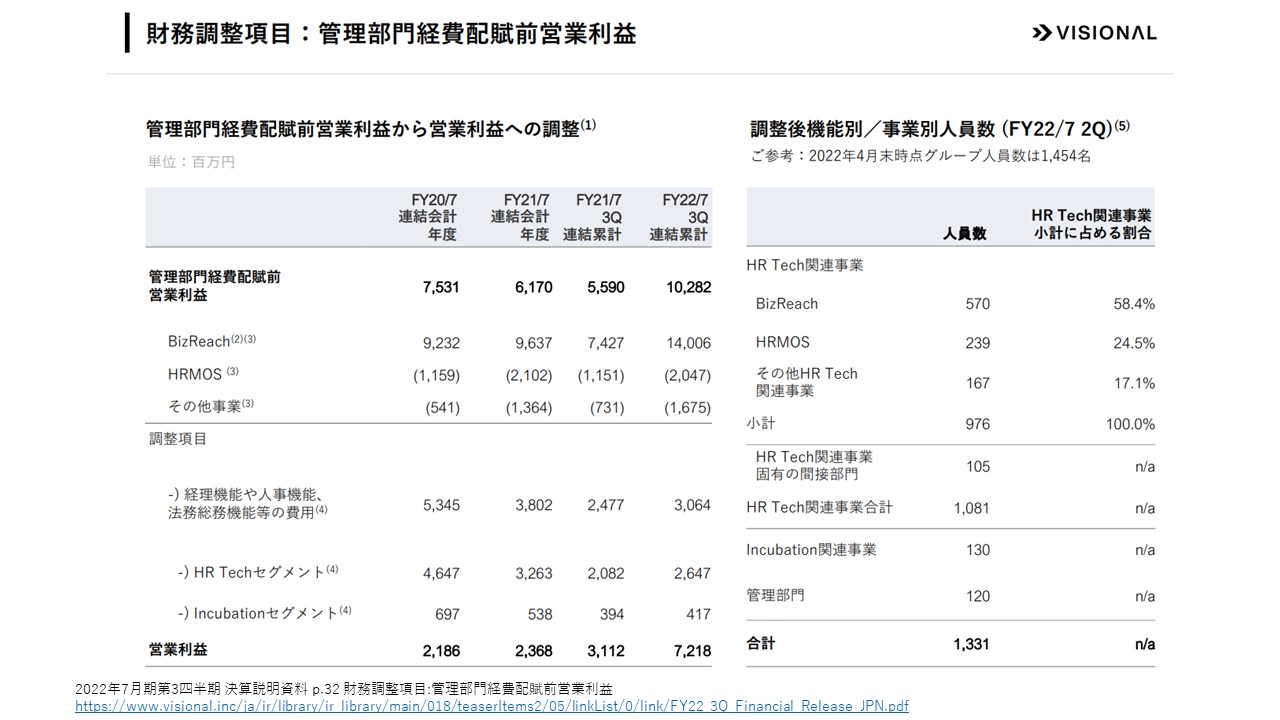This screenshot has width=1280, height=720.
Task: Select percentage 100.0%
Action: click(x=1131, y=424)
